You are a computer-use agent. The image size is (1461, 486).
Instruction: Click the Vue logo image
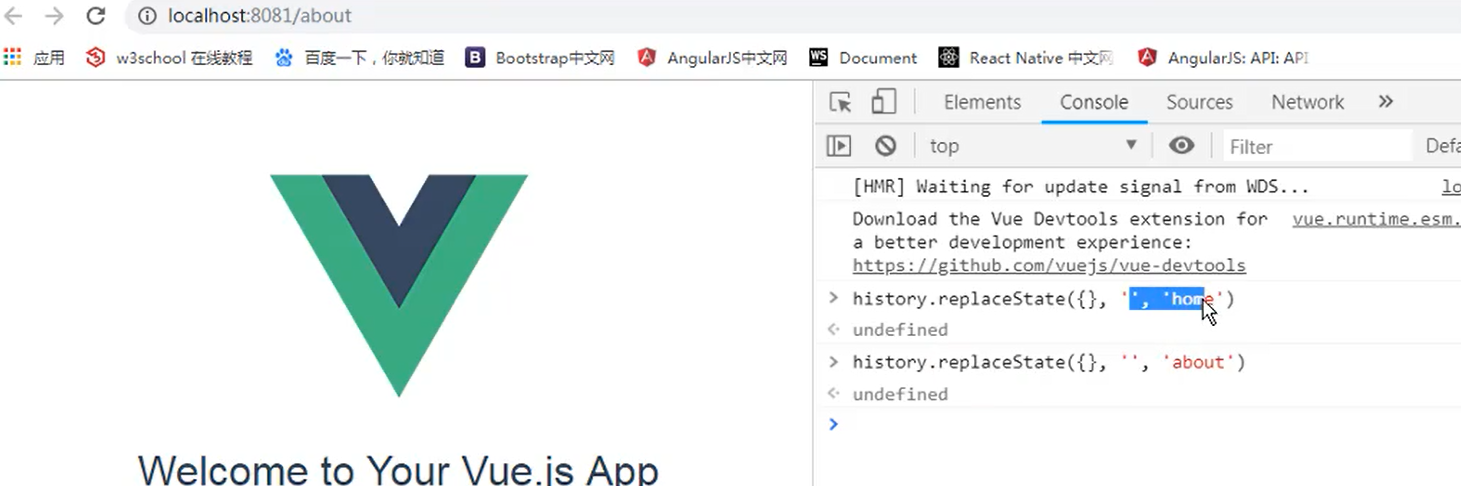399,285
